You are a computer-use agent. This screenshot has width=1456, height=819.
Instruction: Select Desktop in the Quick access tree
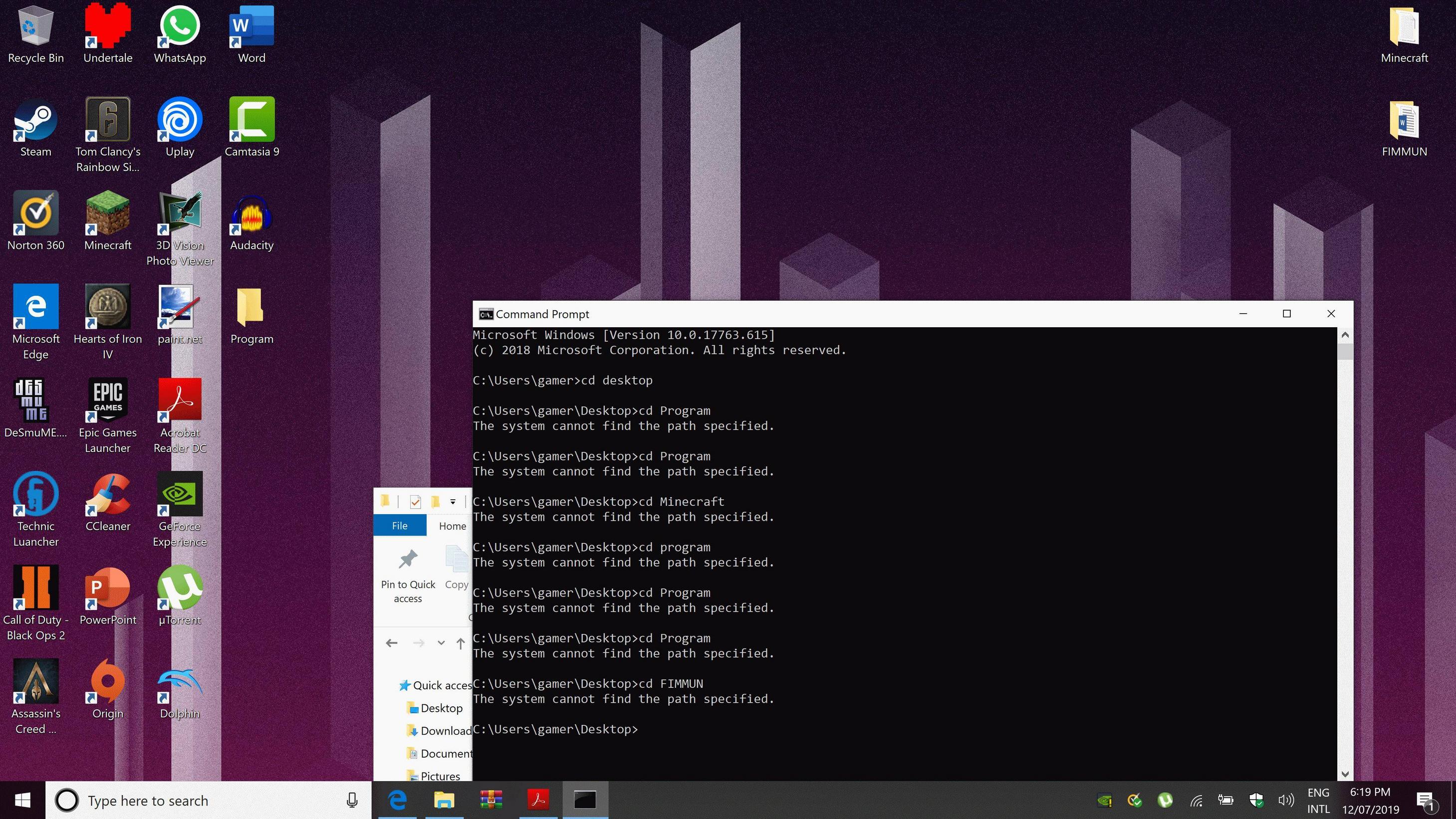[x=441, y=708]
